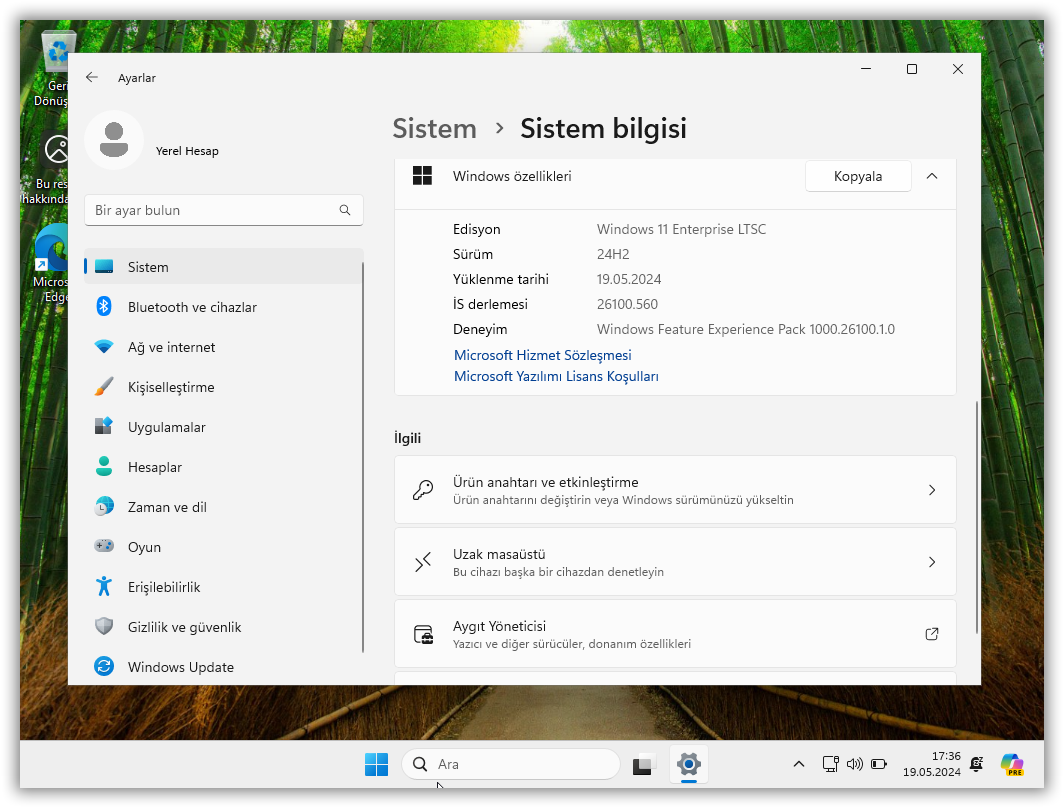Select Zaman ve dil in sidebar

[x=224, y=507]
